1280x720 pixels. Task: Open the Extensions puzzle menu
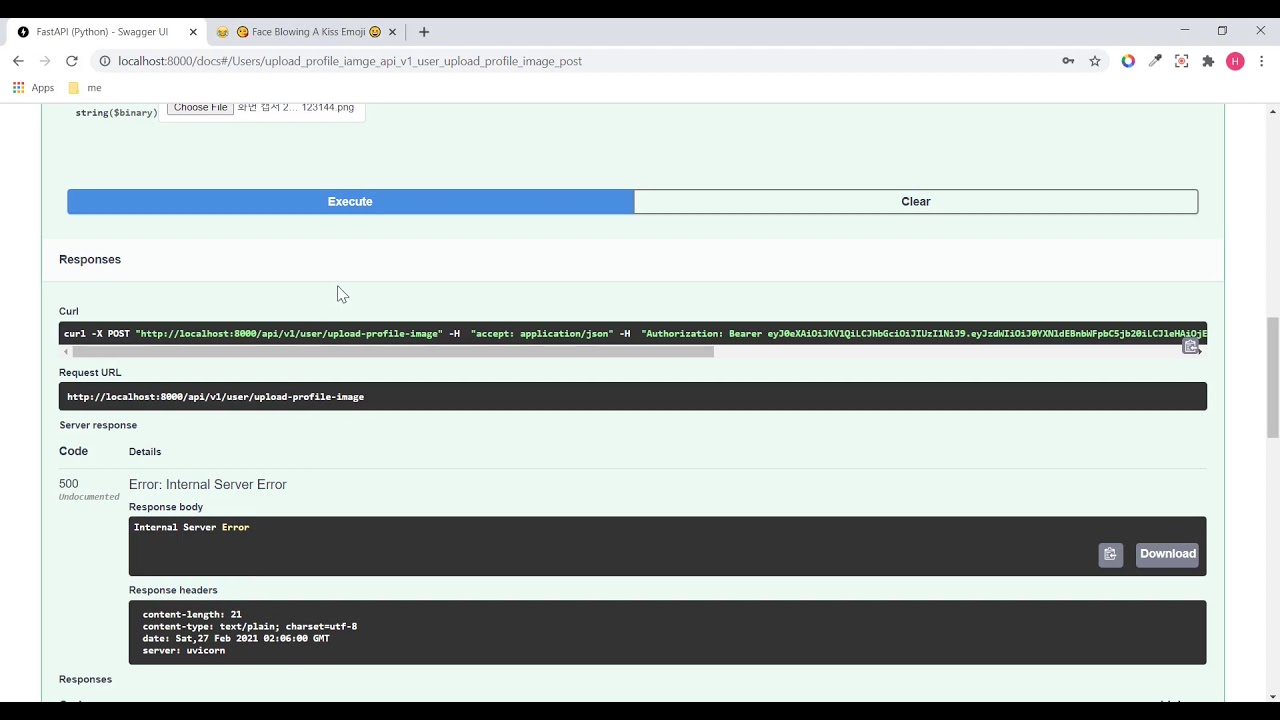1208,61
